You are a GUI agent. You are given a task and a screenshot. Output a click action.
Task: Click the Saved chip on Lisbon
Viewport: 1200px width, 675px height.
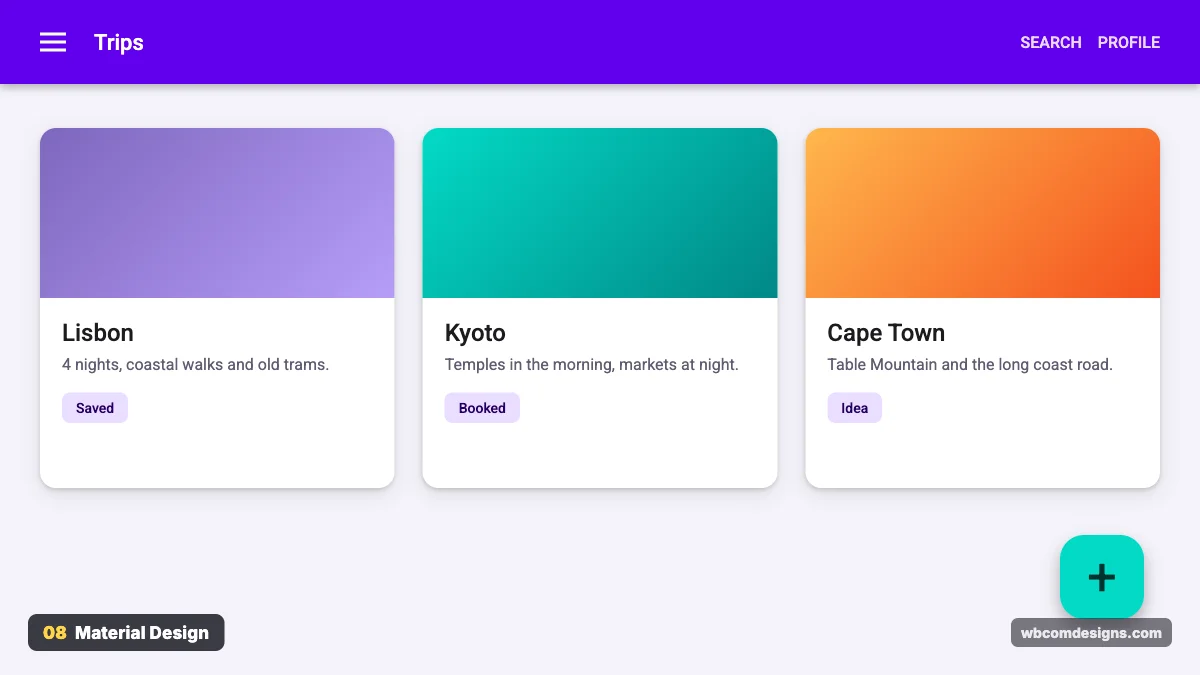pyautogui.click(x=95, y=408)
